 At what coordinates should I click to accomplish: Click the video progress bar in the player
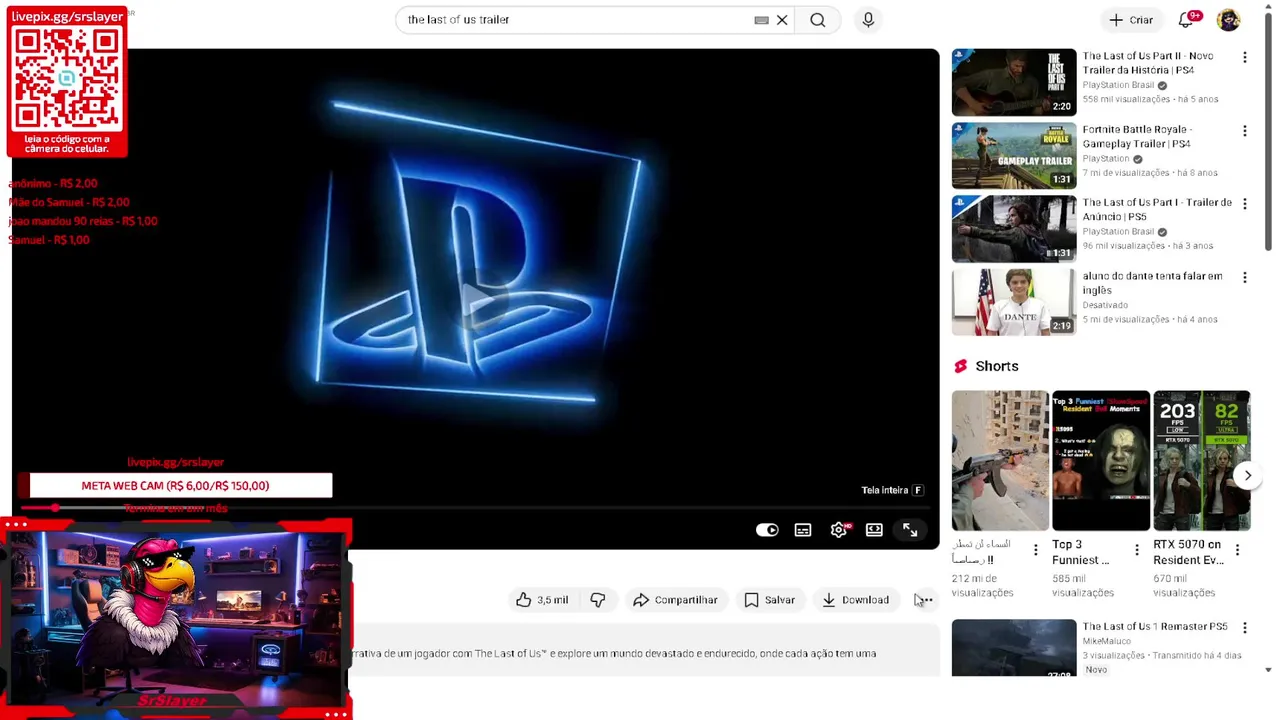click(x=475, y=509)
